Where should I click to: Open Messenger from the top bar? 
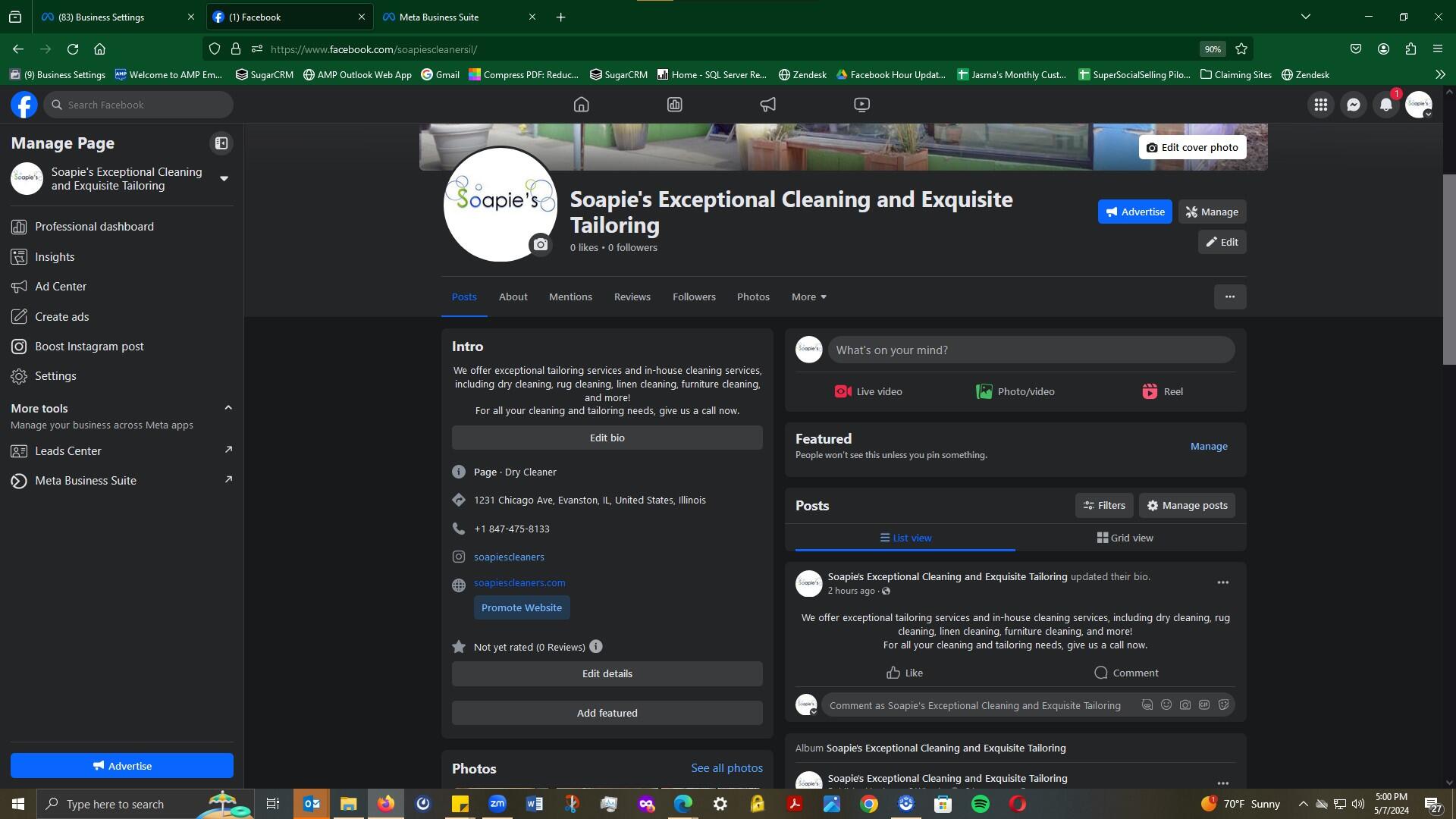[x=1354, y=105]
